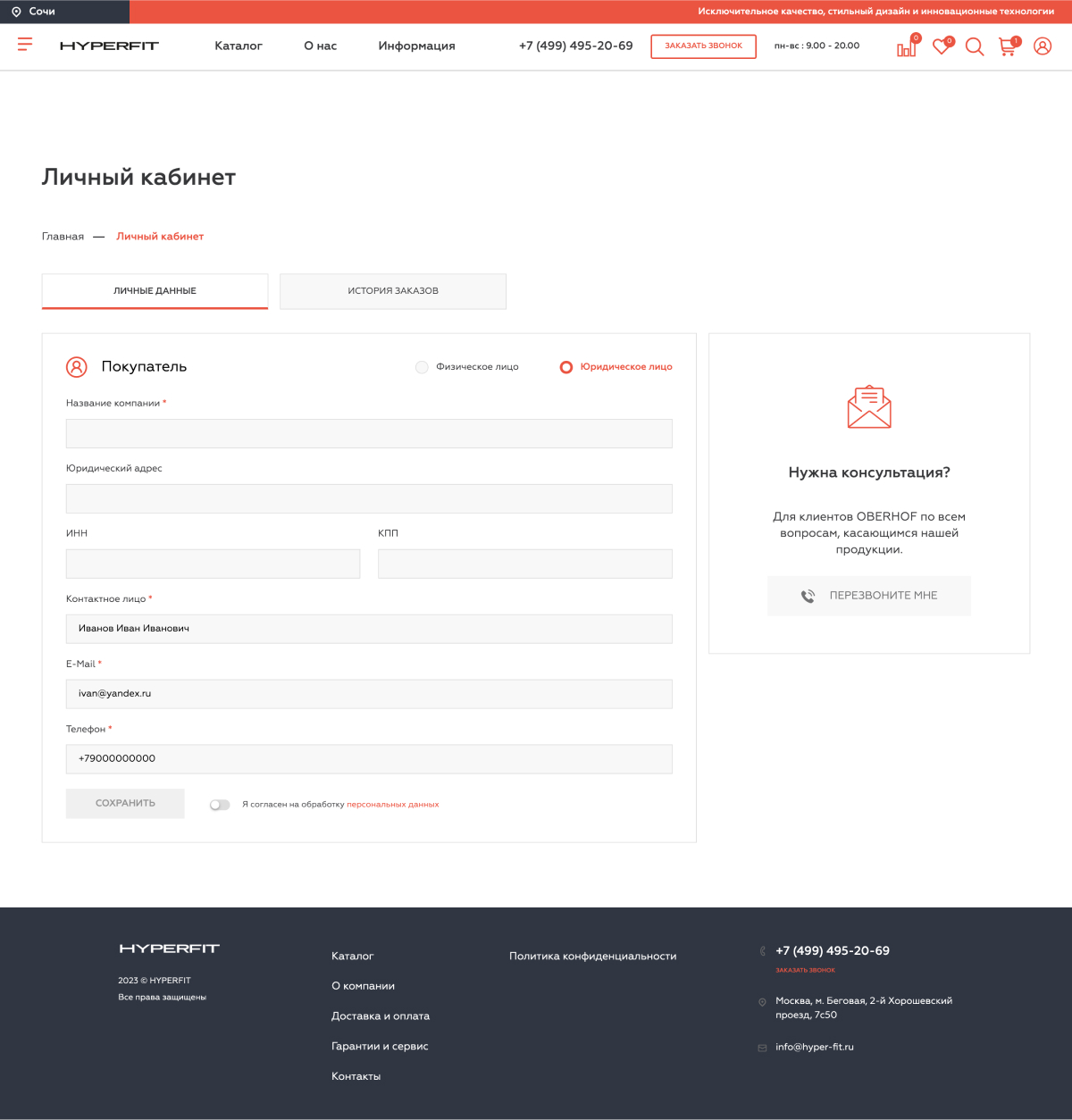This screenshot has width=1072, height=1120.
Task: Switch to the История заказов tab
Action: tap(393, 291)
